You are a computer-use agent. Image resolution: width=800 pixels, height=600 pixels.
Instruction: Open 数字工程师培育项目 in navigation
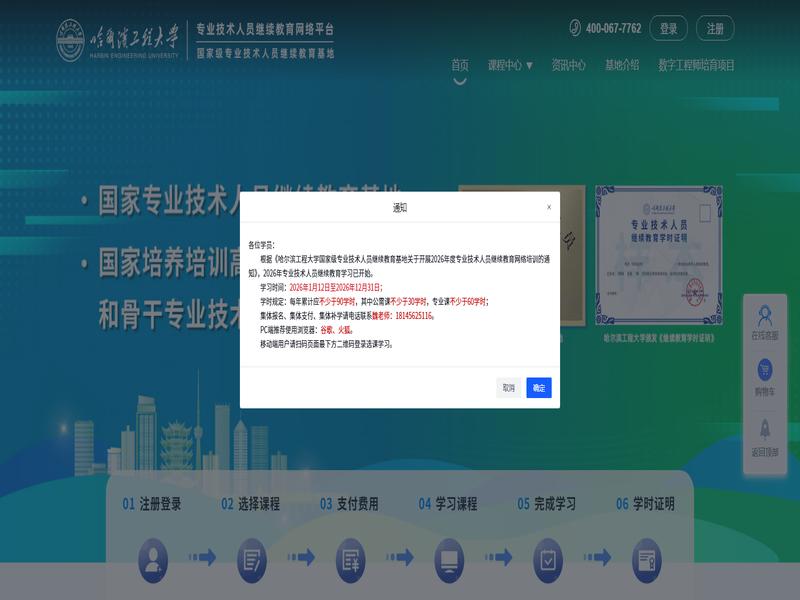coord(696,65)
